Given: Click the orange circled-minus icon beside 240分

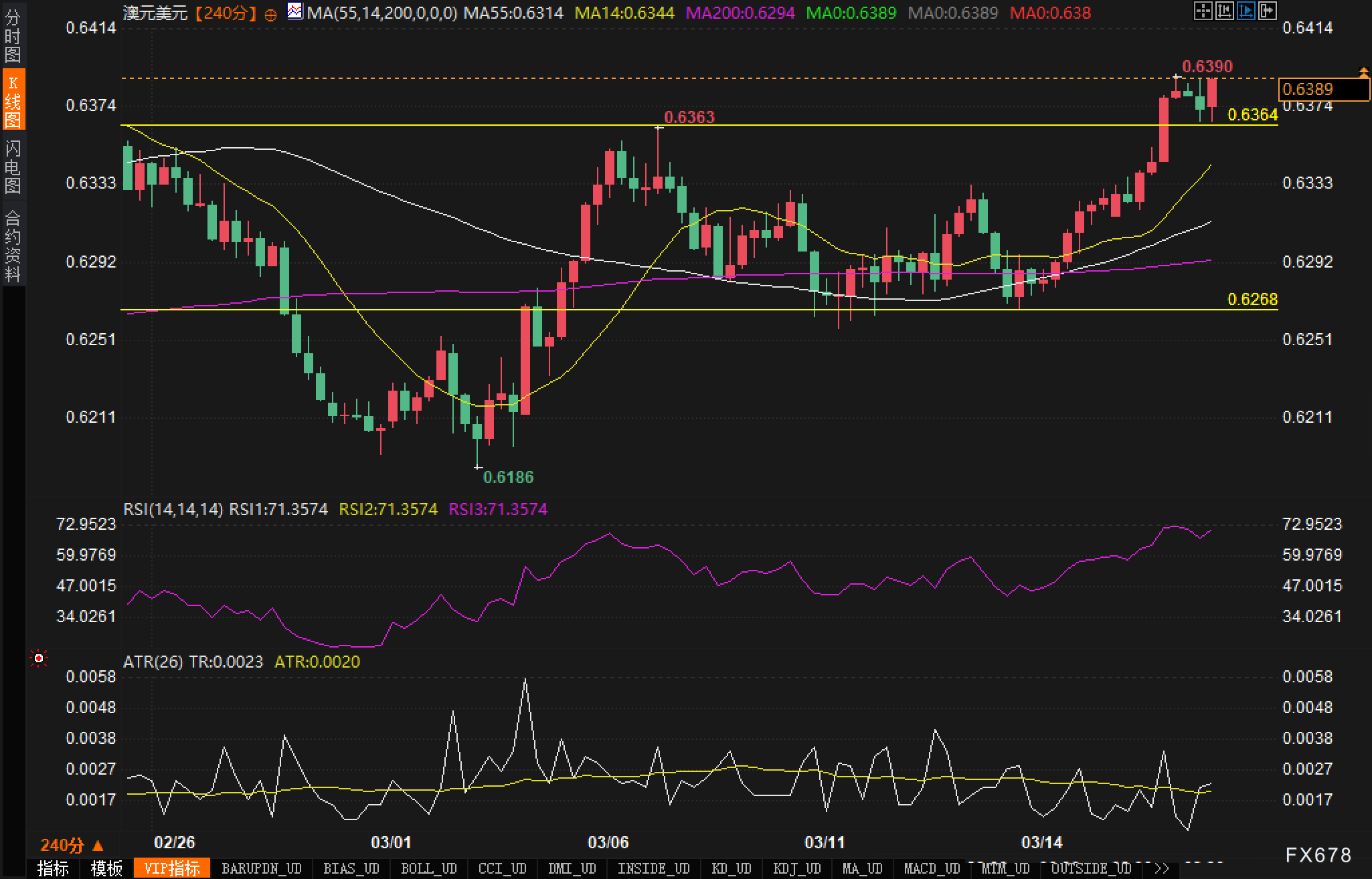Looking at the screenshot, I should coord(270,14).
